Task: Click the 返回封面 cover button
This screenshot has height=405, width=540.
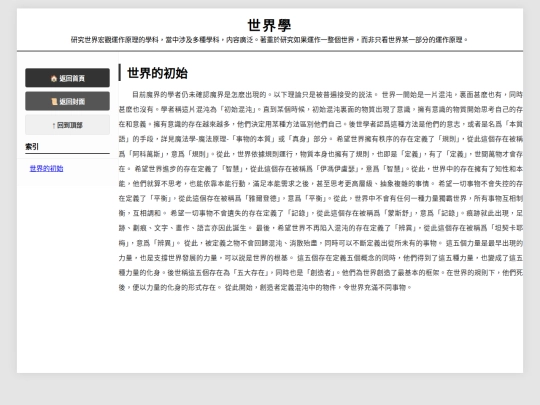Action: click(68, 101)
